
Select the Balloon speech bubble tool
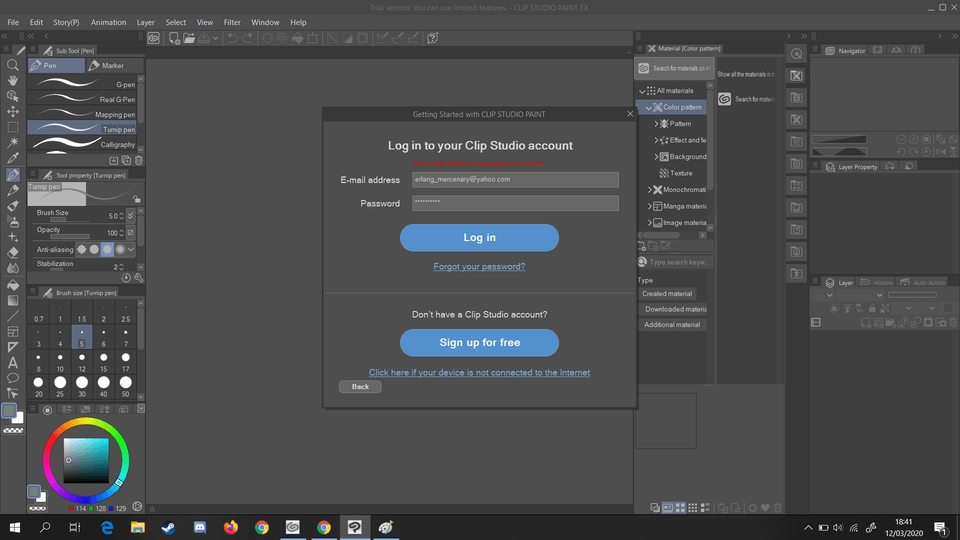click(x=13, y=378)
